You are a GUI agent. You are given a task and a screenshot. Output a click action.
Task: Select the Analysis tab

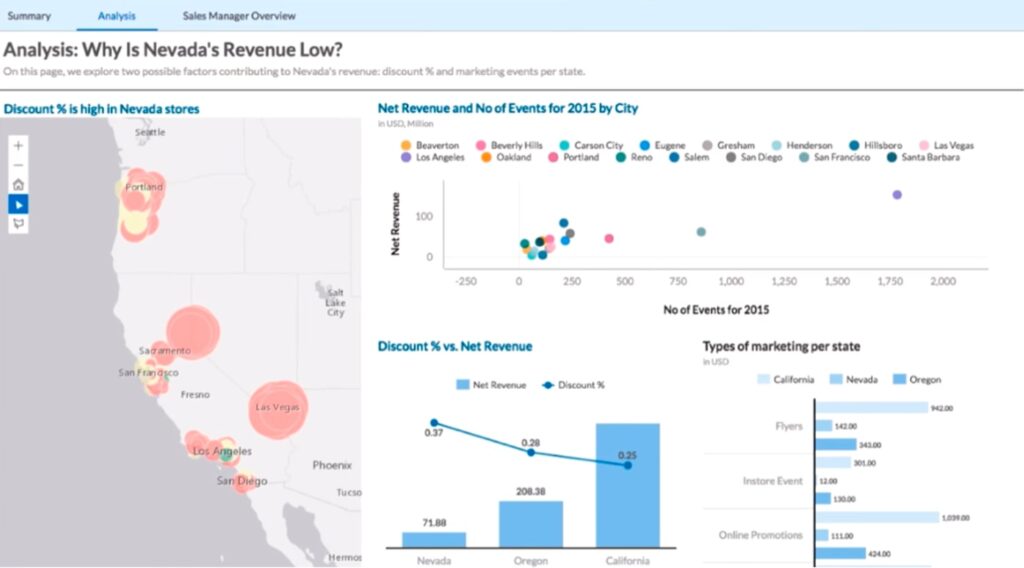pos(117,16)
